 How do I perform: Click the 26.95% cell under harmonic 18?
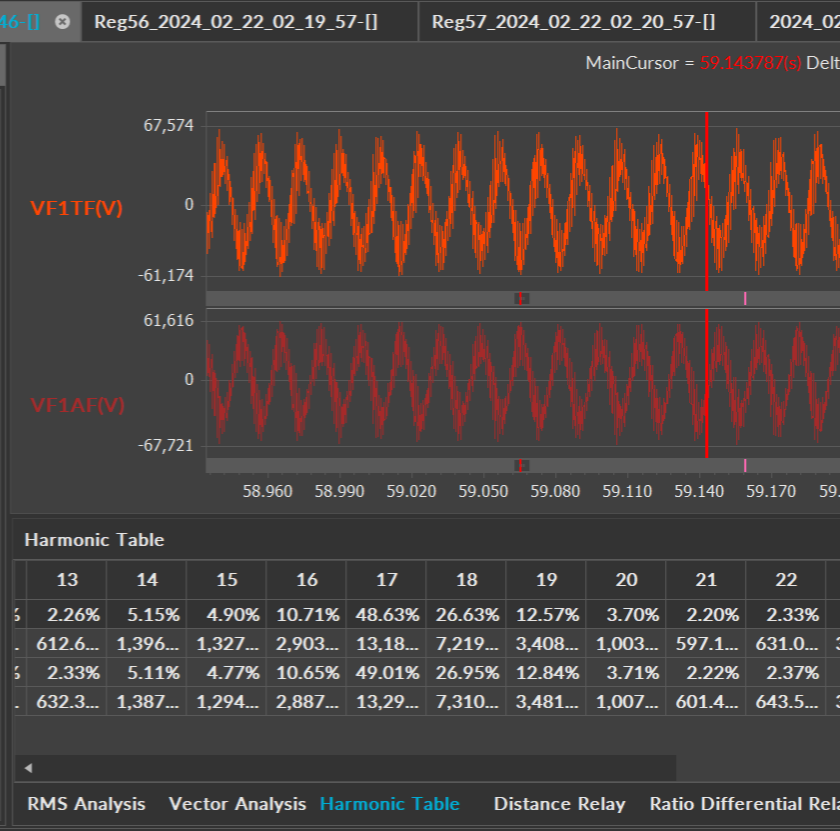(x=466, y=673)
